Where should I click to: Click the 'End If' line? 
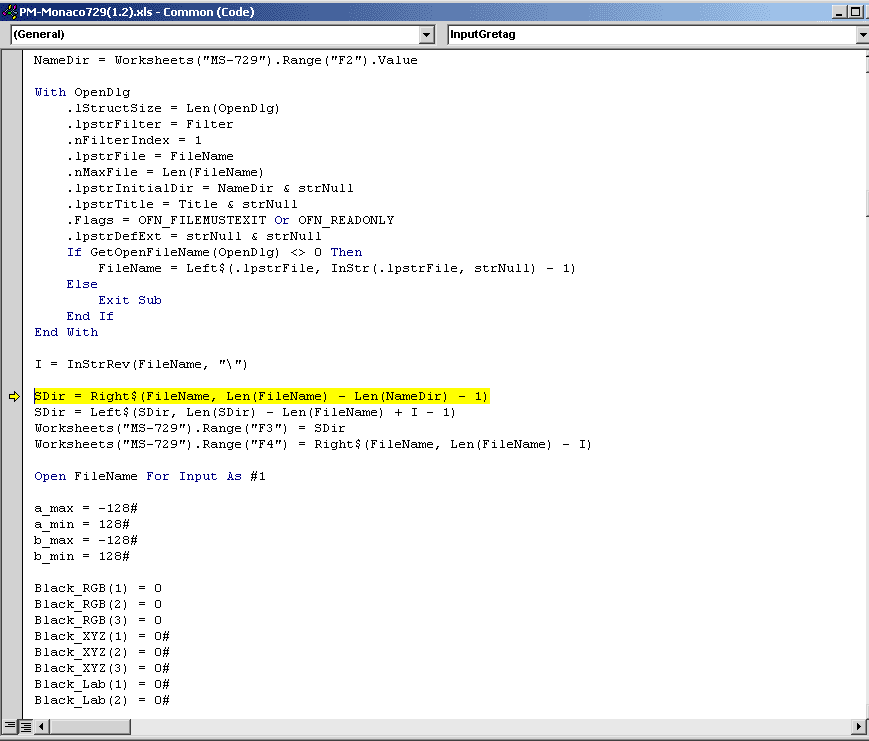(x=90, y=316)
